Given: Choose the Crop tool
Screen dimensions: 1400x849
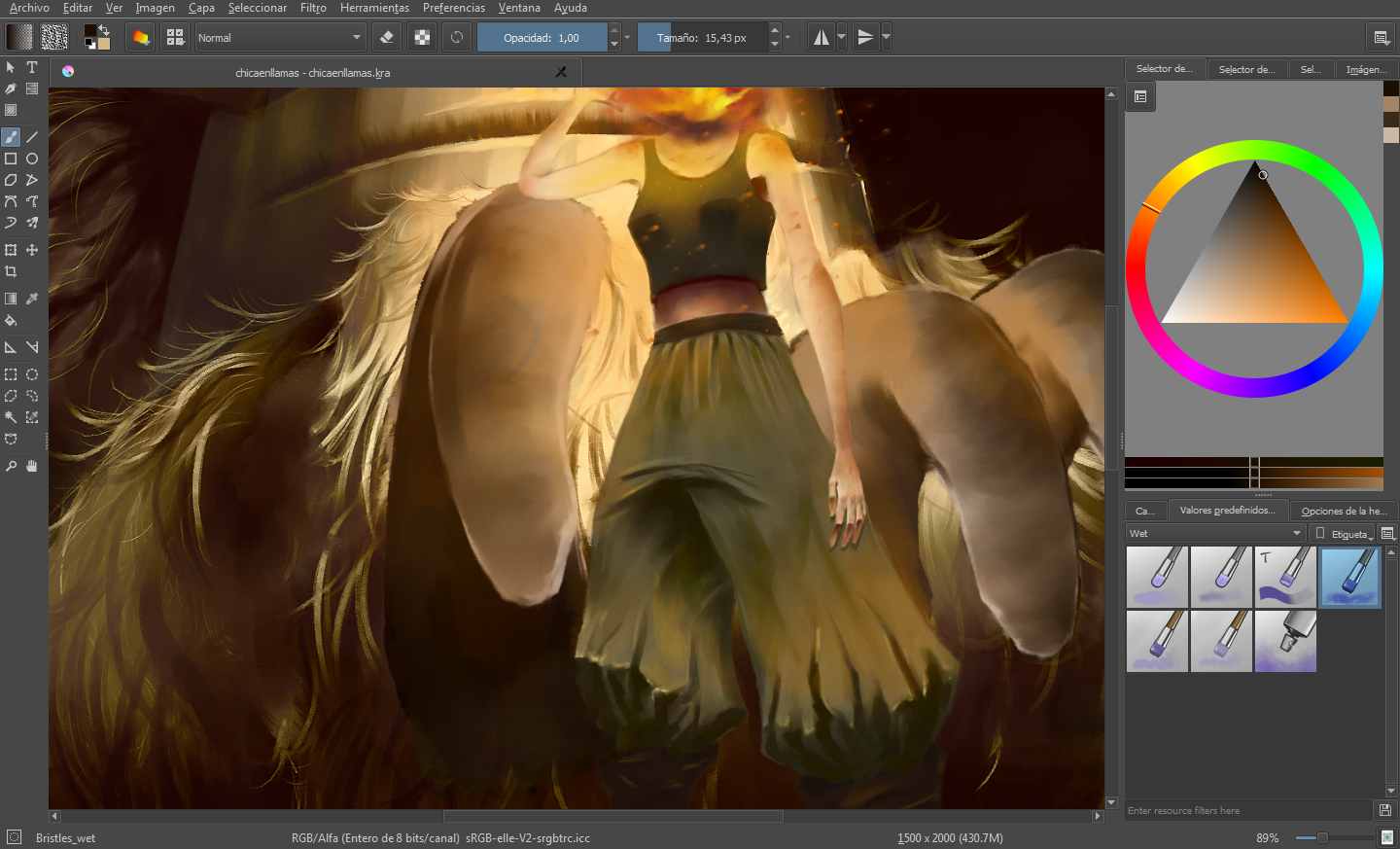Looking at the screenshot, I should (x=11, y=271).
